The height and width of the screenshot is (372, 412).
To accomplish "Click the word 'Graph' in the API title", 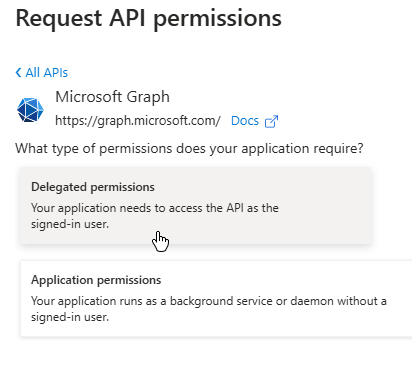I will coord(148,98).
